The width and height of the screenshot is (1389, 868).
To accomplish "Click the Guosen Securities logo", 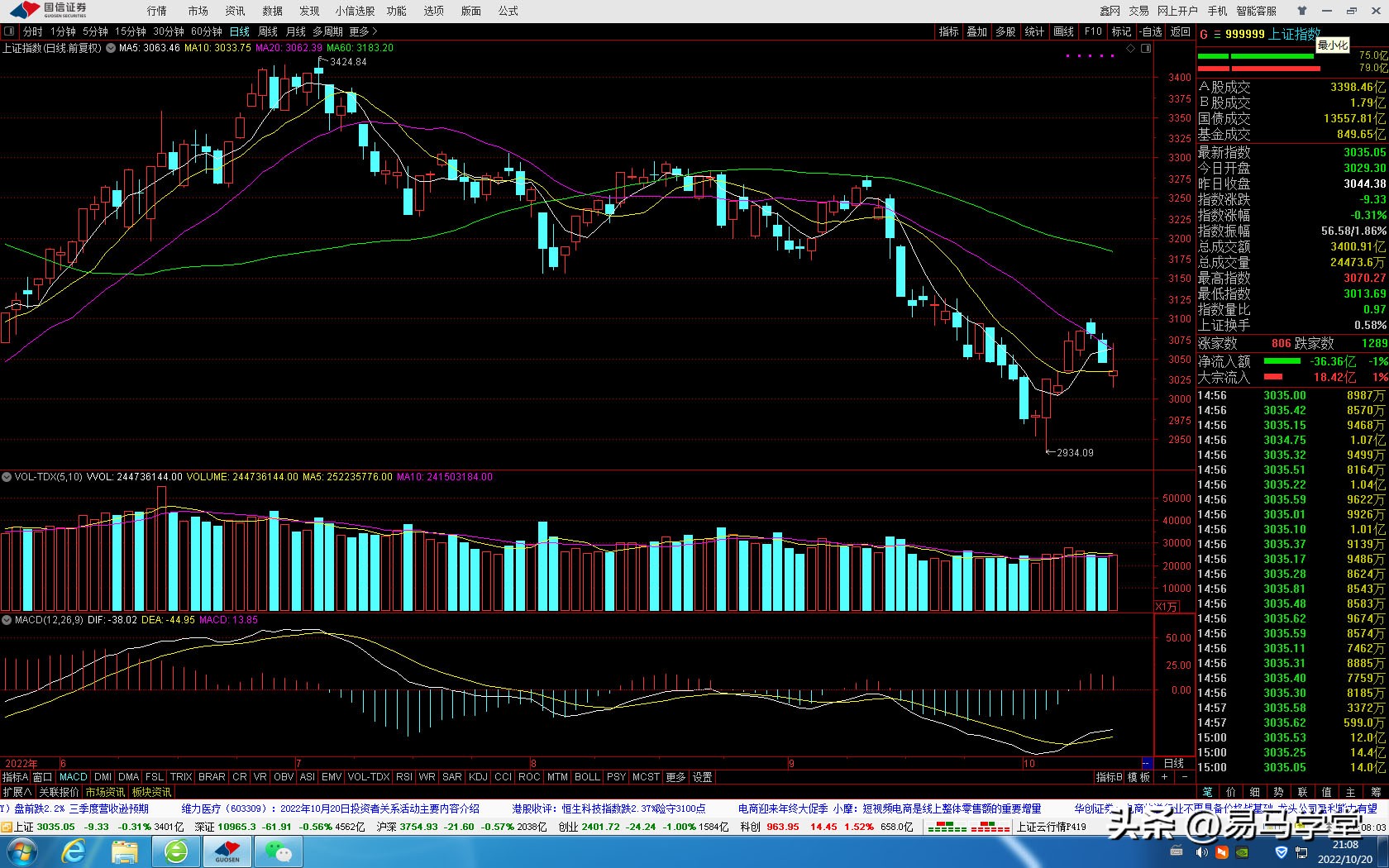I will 49,11.
